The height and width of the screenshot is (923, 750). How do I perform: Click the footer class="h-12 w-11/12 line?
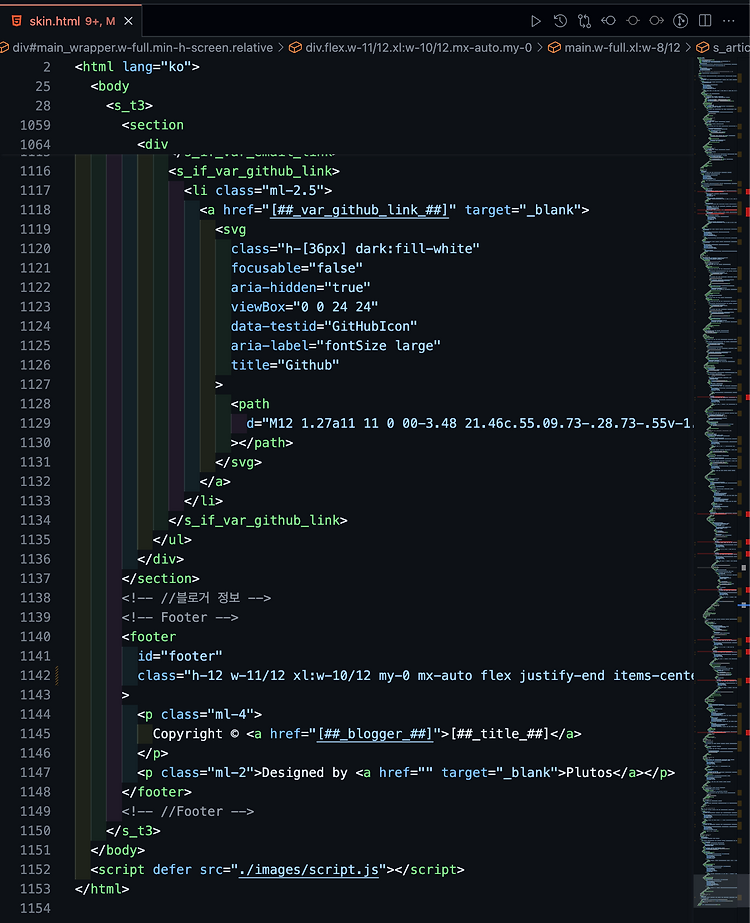(415, 676)
